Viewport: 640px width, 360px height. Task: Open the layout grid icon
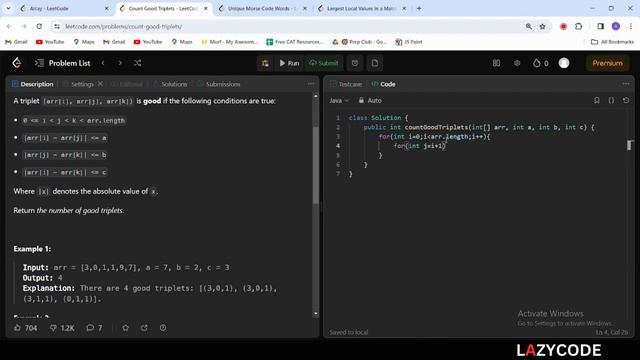coord(496,63)
